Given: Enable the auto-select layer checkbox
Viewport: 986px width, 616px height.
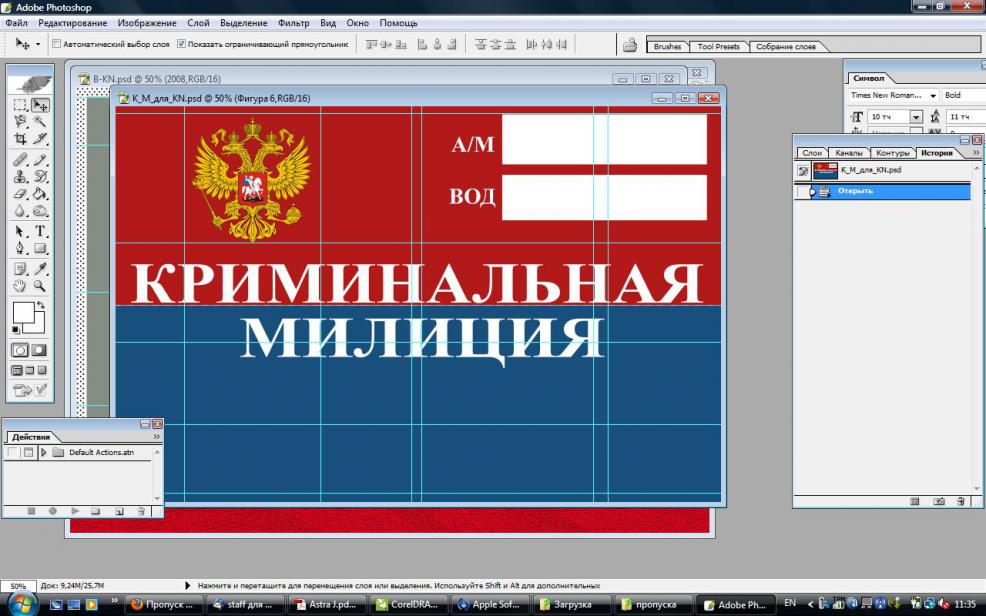Looking at the screenshot, I should [x=56, y=44].
